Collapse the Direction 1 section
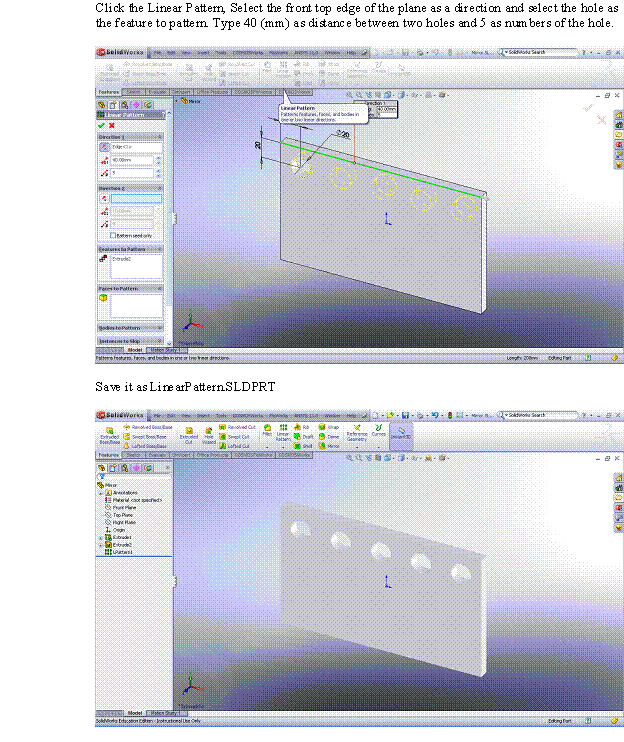Screen dimensions: 624x742 tap(159, 137)
